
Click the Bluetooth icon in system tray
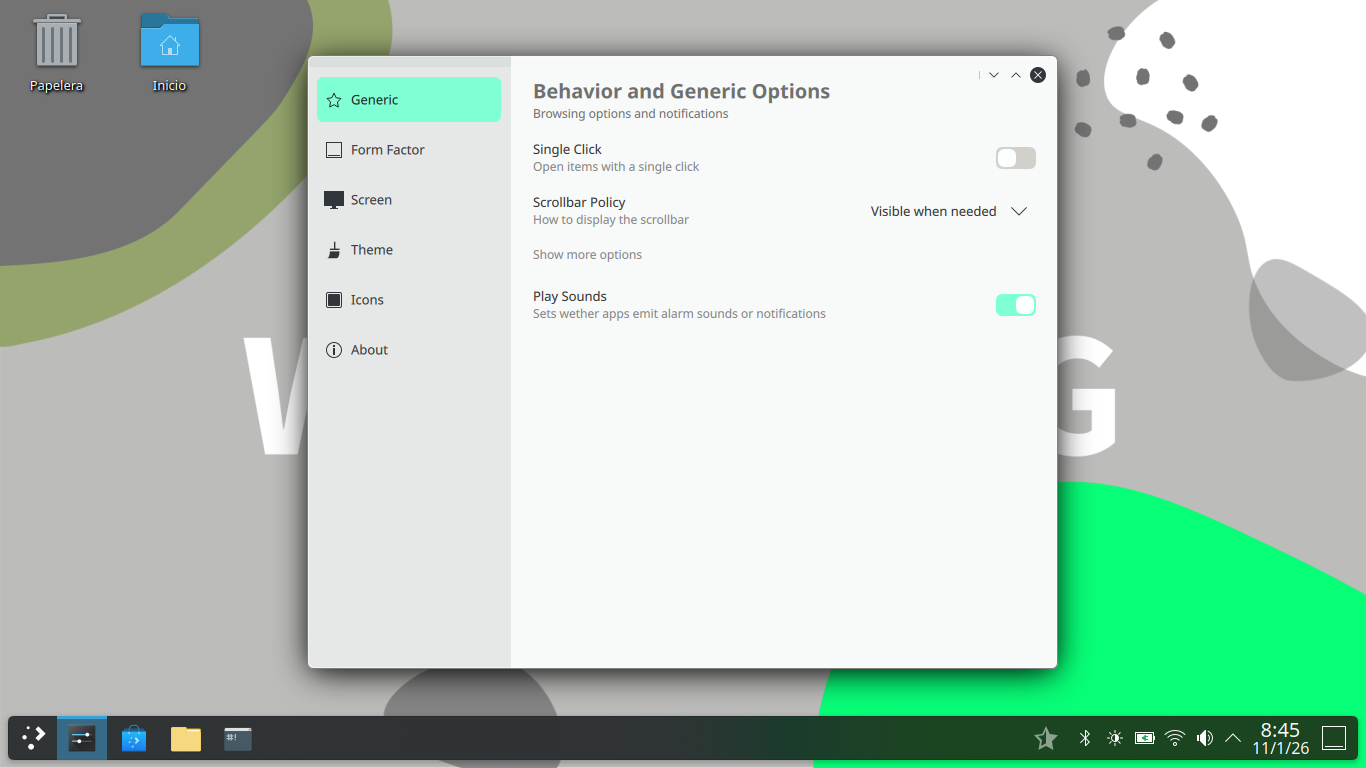(1084, 738)
